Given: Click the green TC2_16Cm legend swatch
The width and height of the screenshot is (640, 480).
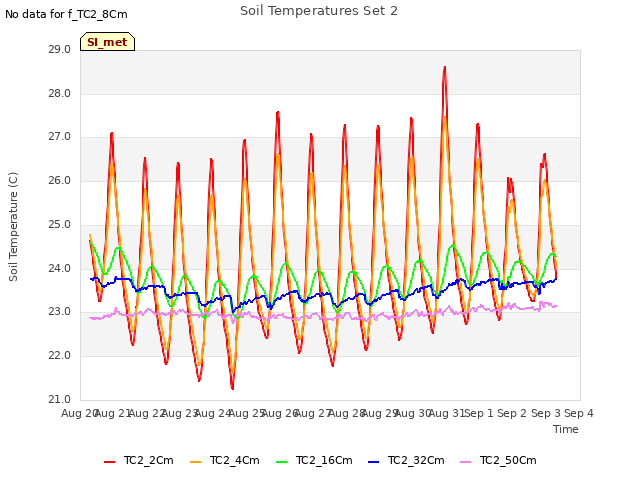Looking at the screenshot, I should [282, 462].
